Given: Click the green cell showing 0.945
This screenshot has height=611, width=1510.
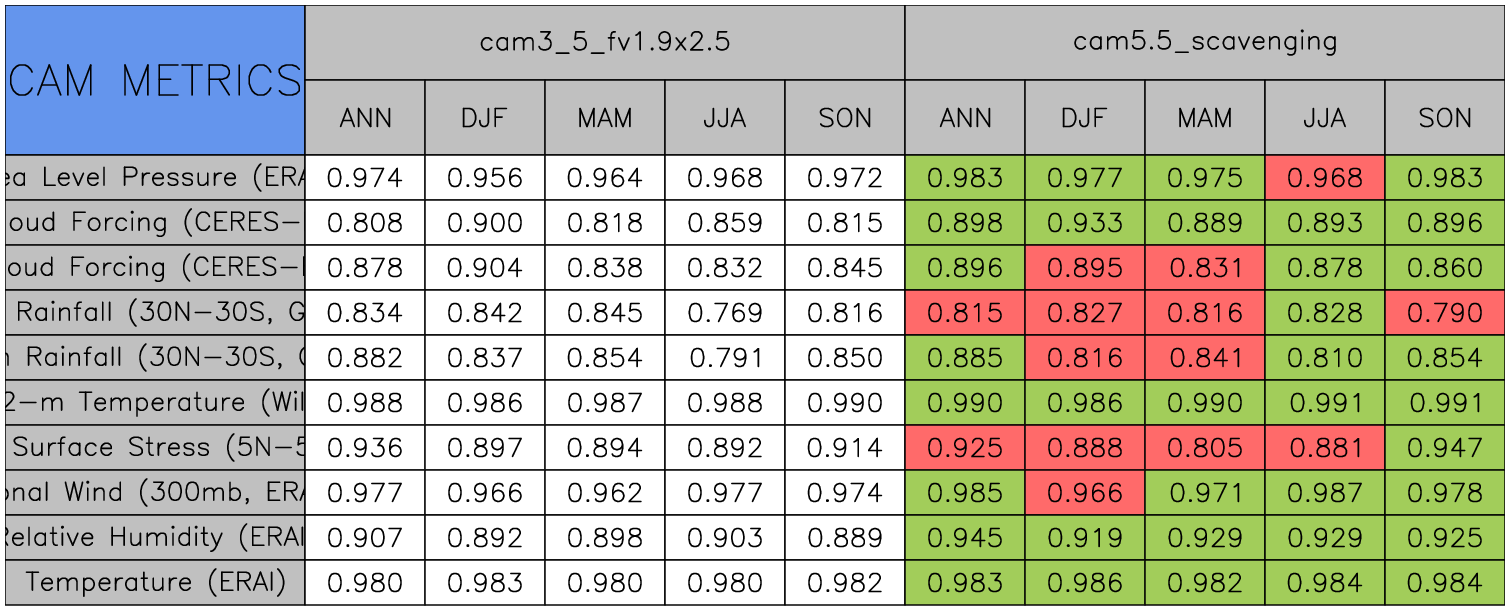Looking at the screenshot, I should point(965,538).
